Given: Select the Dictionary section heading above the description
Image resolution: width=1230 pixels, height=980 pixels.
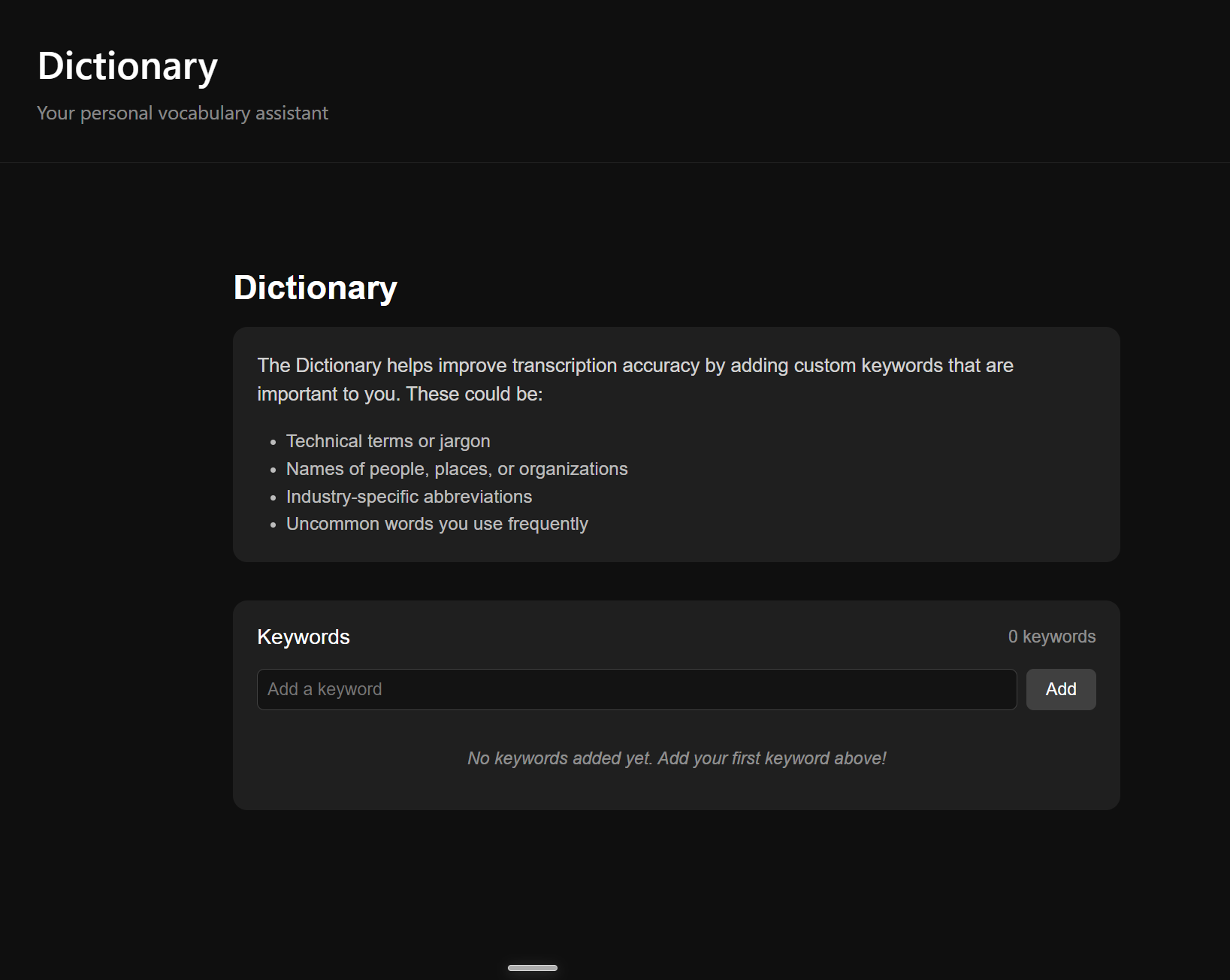Looking at the screenshot, I should [x=315, y=287].
